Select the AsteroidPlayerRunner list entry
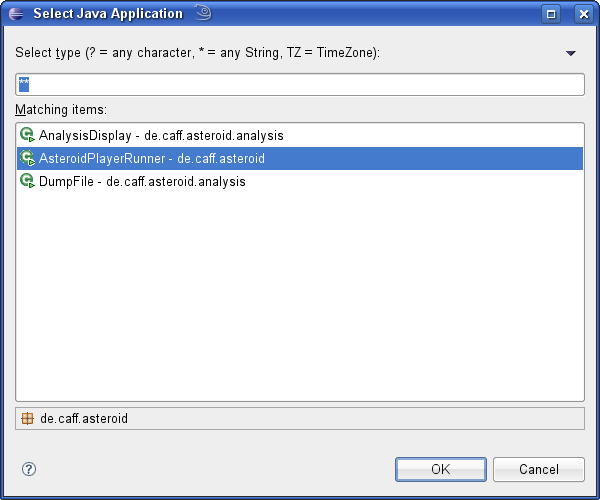The height and width of the screenshot is (500, 600). pos(300,158)
